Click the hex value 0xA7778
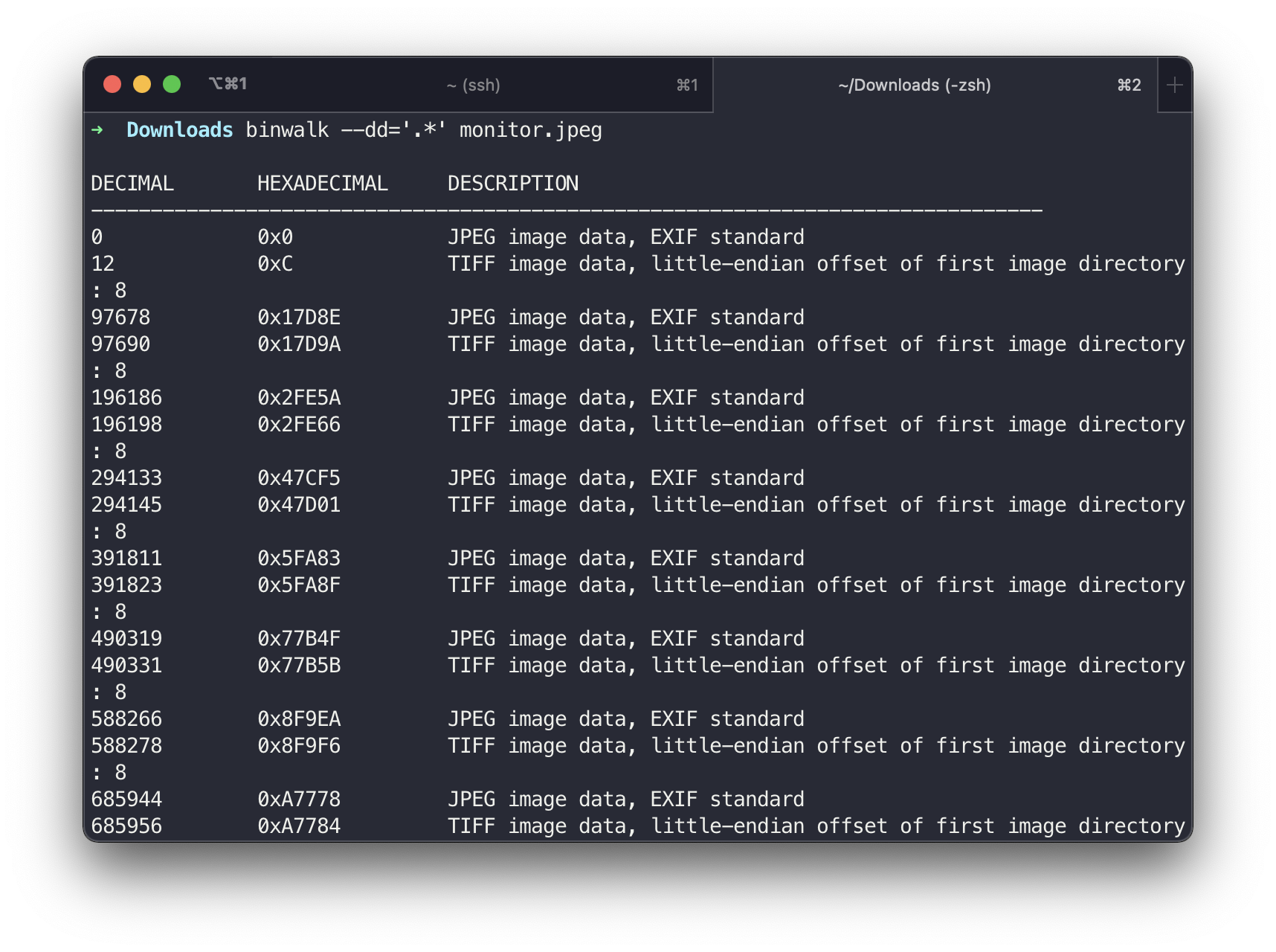1276x952 pixels. pos(299,800)
